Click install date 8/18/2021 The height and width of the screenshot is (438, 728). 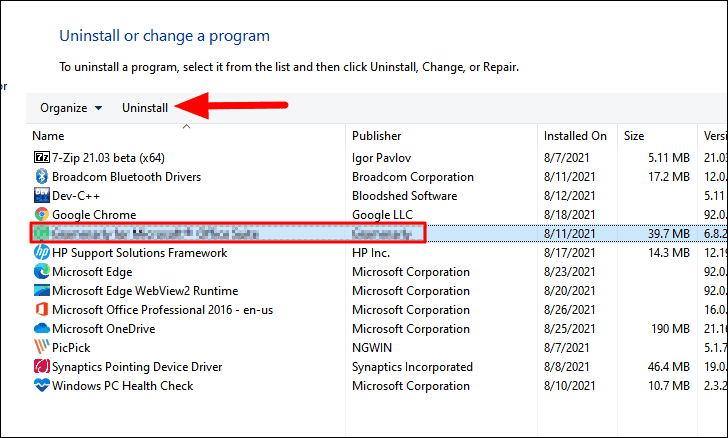[x=569, y=215]
